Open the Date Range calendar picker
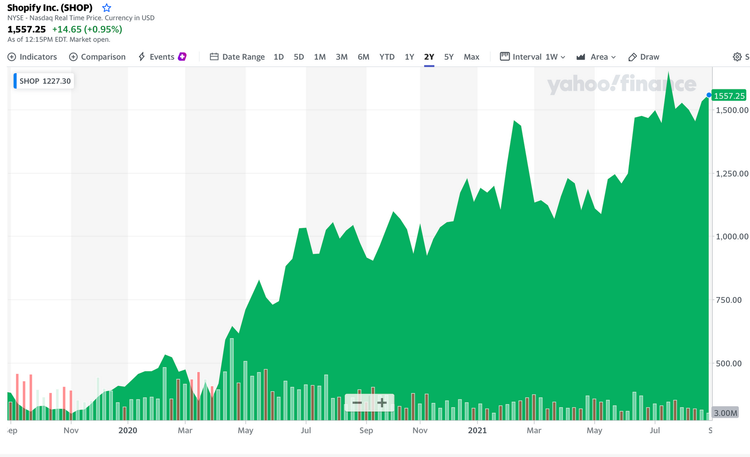This screenshot has width=750, height=457. (237, 57)
